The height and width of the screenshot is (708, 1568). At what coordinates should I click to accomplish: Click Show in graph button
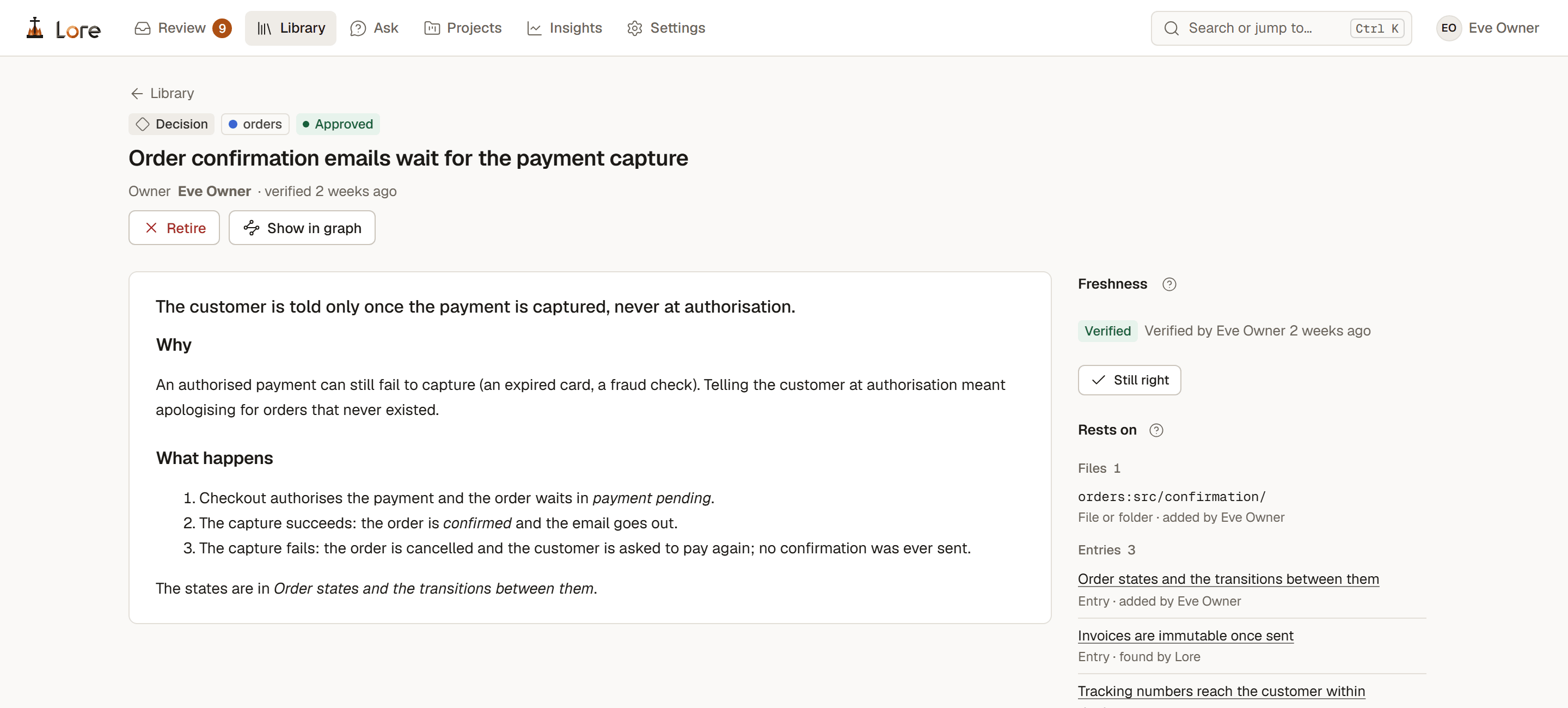click(x=302, y=228)
